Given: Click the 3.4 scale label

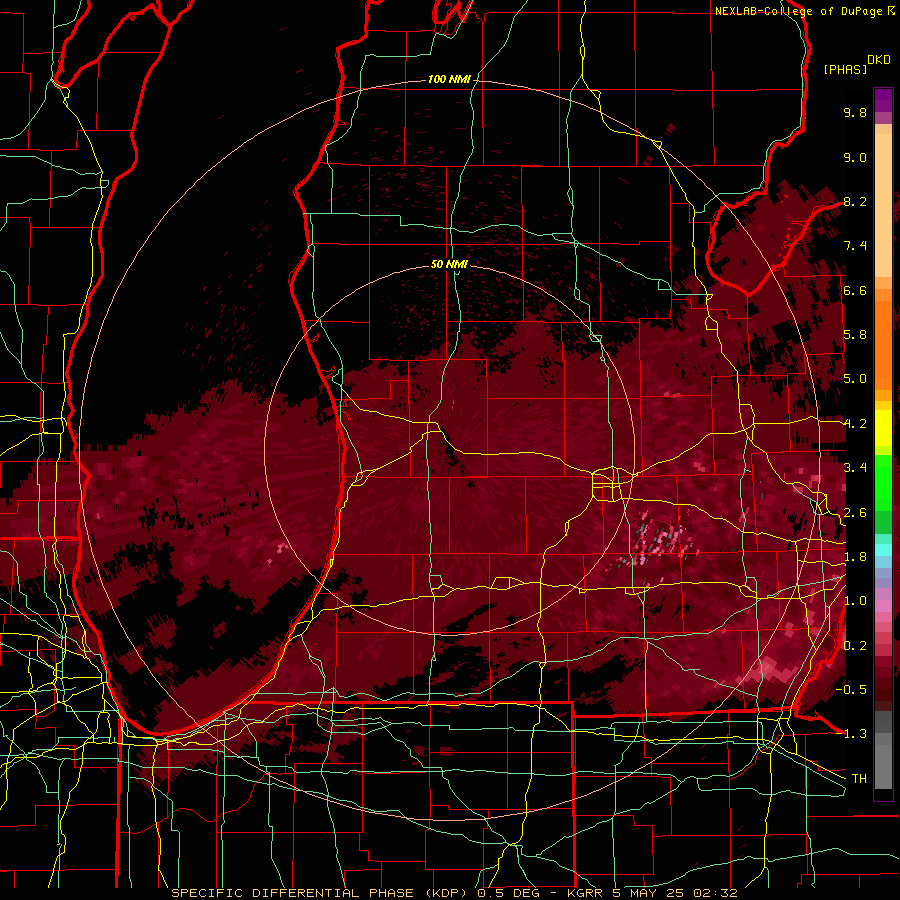Looking at the screenshot, I should 855,468.
